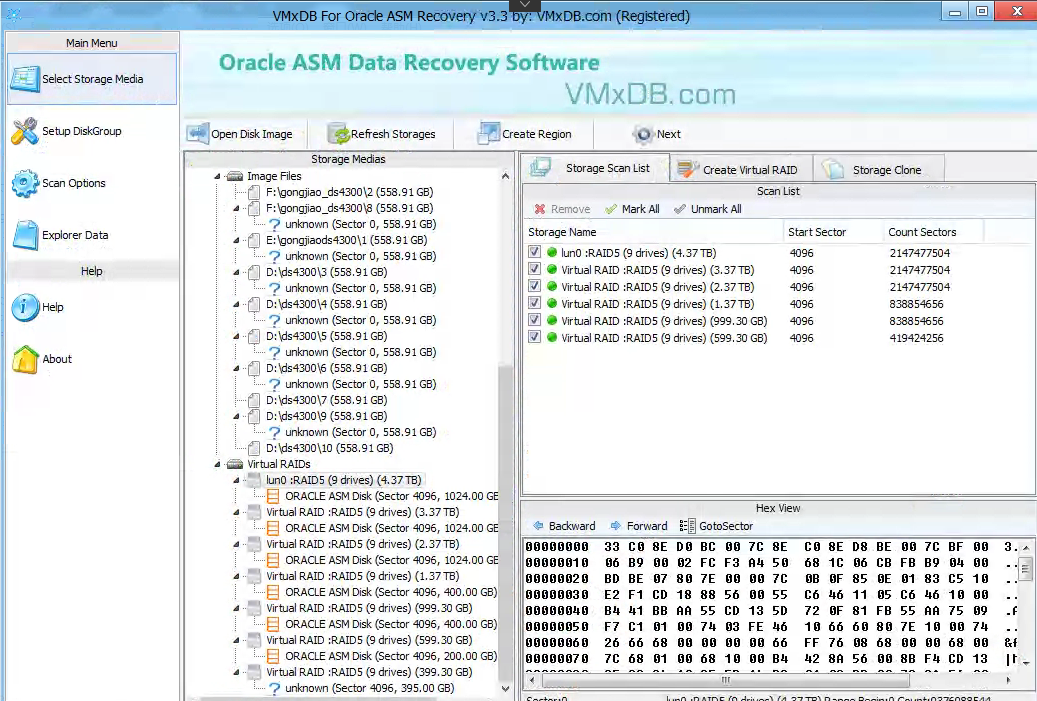Open the Setup DiskGroup tools icon
1037x701 pixels.
pyautogui.click(x=25, y=131)
